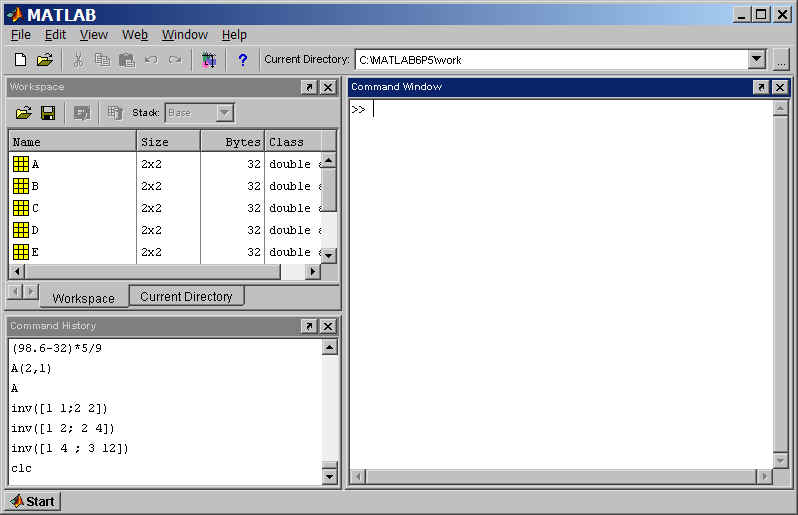Select variable B matrix icon
The image size is (798, 515).
(21, 186)
